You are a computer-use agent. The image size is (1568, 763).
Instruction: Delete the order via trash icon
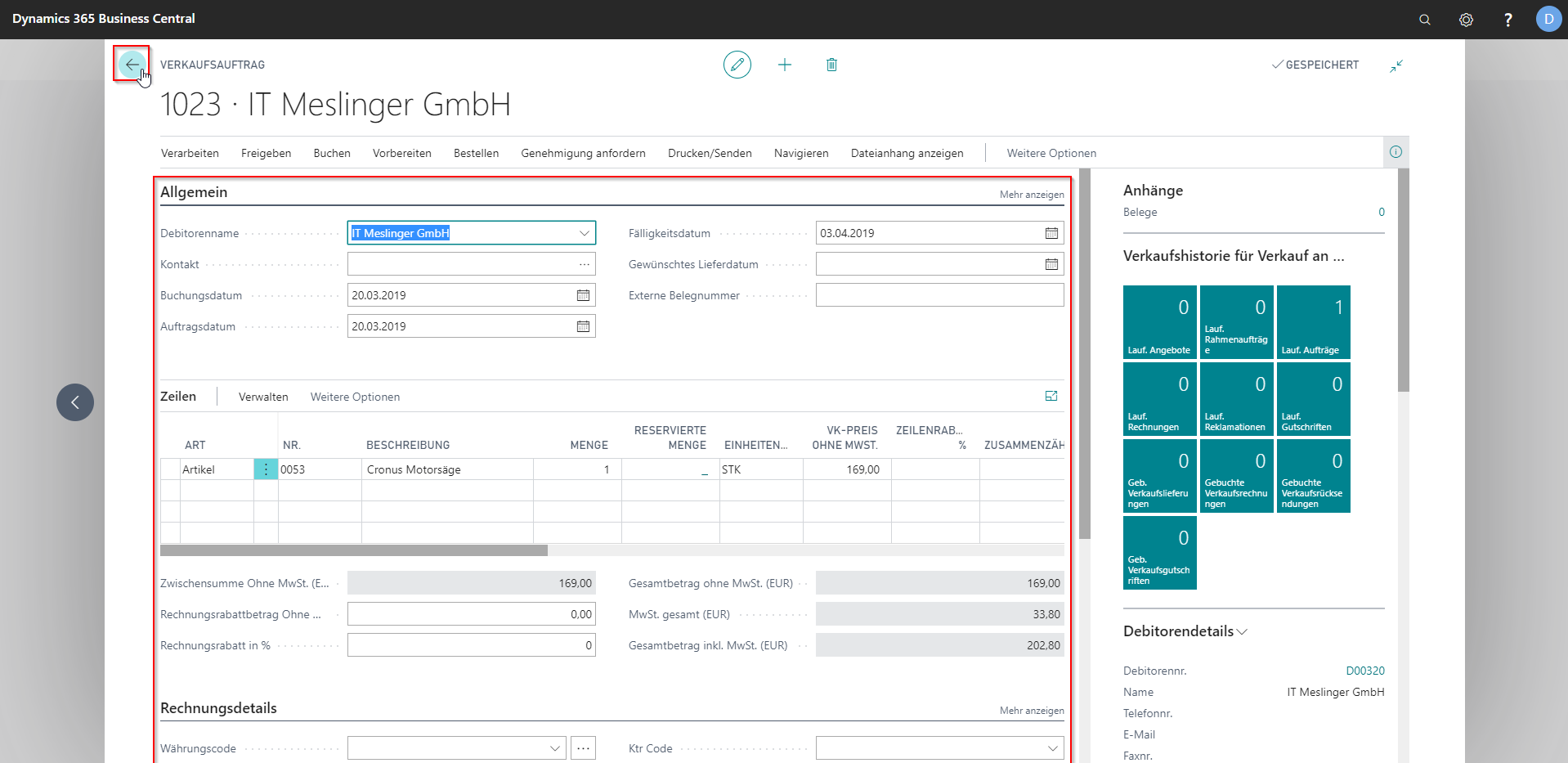[831, 65]
